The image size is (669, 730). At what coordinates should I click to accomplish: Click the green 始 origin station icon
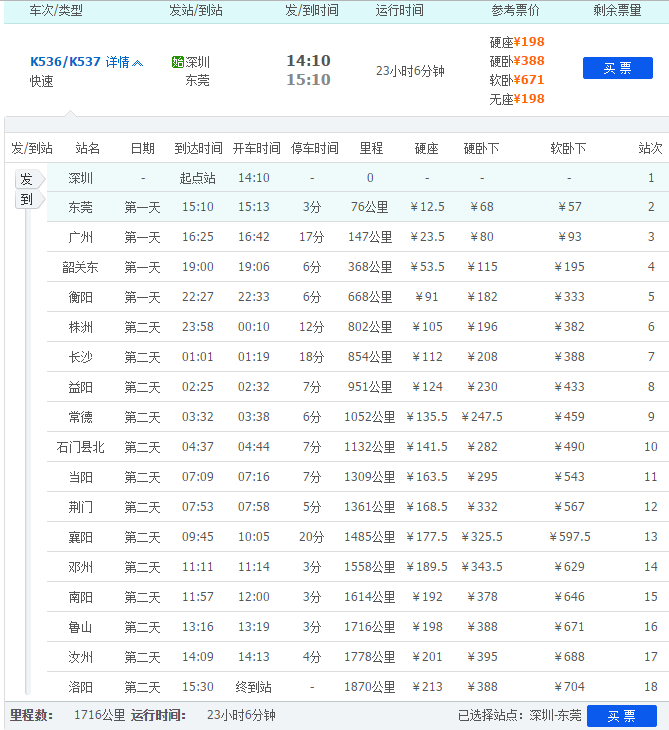[x=177, y=62]
